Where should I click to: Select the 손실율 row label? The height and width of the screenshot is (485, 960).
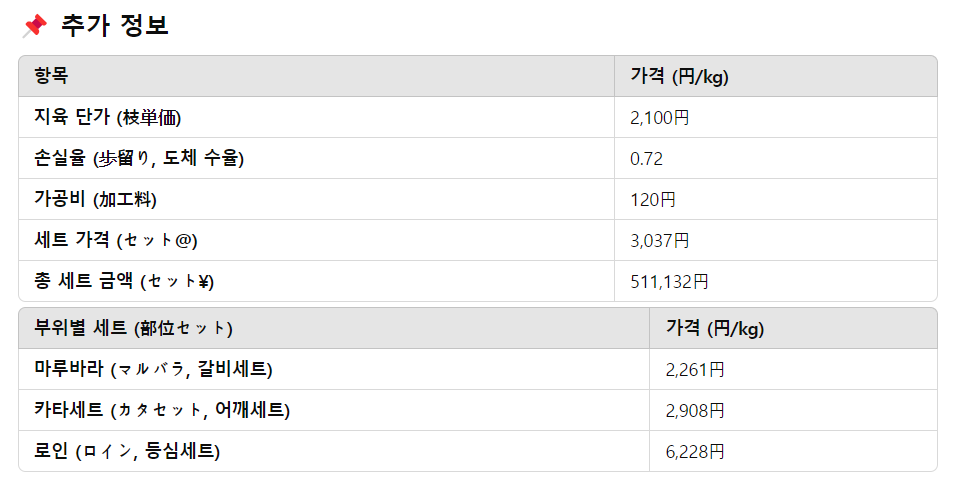pos(139,158)
